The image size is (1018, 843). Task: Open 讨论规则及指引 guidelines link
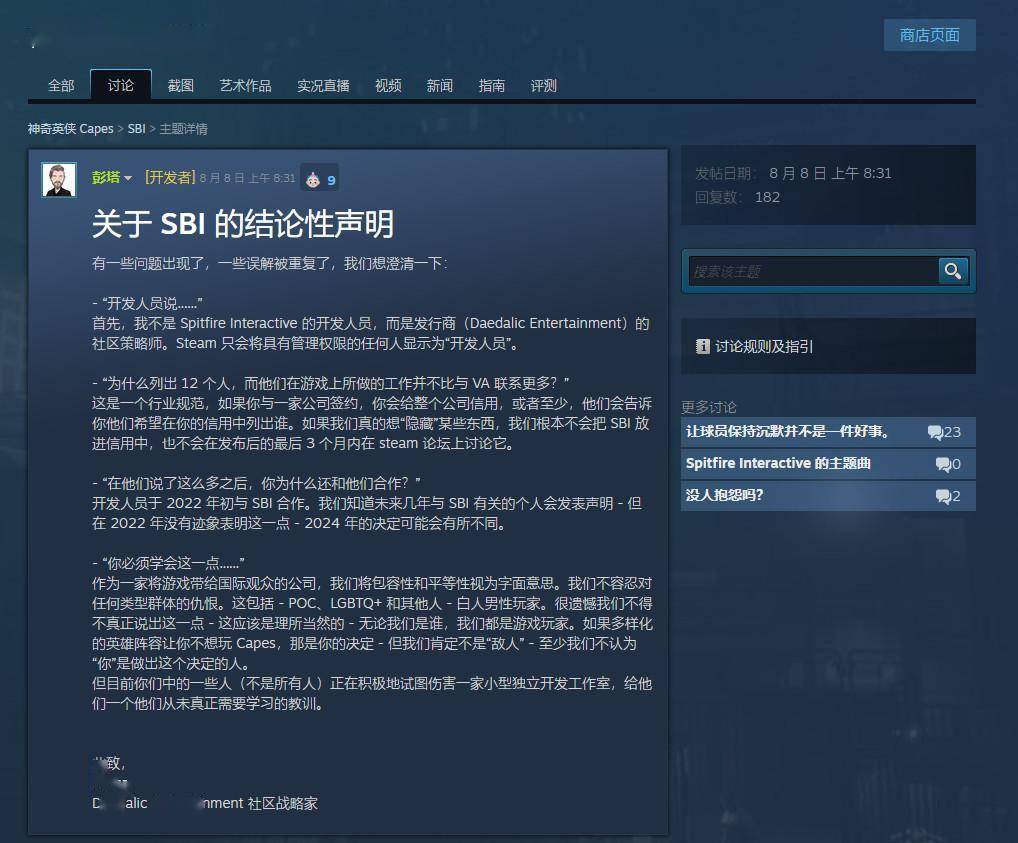(764, 347)
